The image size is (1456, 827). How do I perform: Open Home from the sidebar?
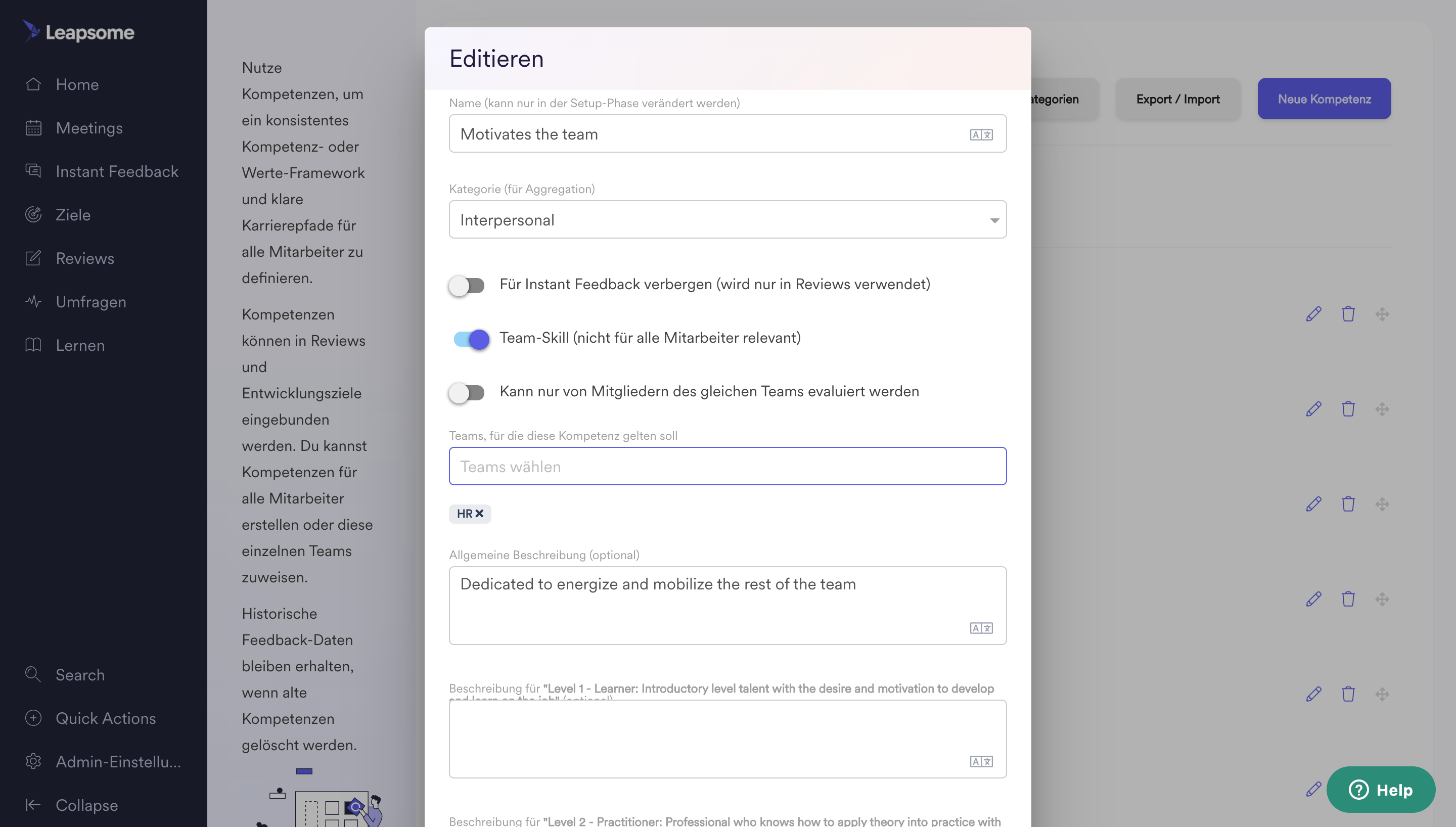click(77, 84)
